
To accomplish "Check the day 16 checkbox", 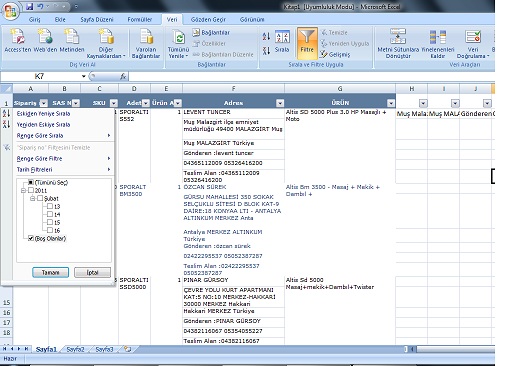I will click(50, 230).
